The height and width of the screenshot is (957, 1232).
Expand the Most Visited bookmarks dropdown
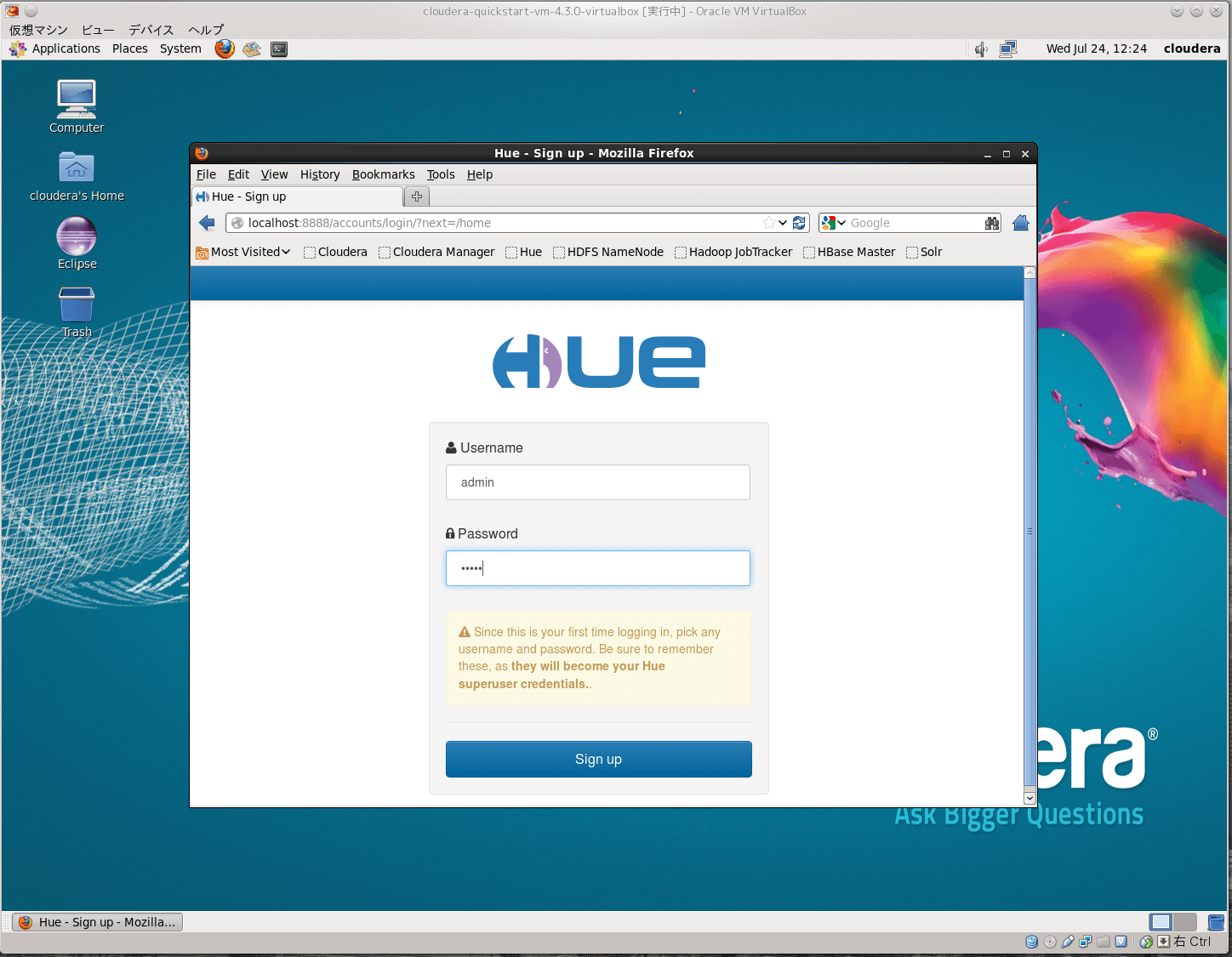coord(243,252)
